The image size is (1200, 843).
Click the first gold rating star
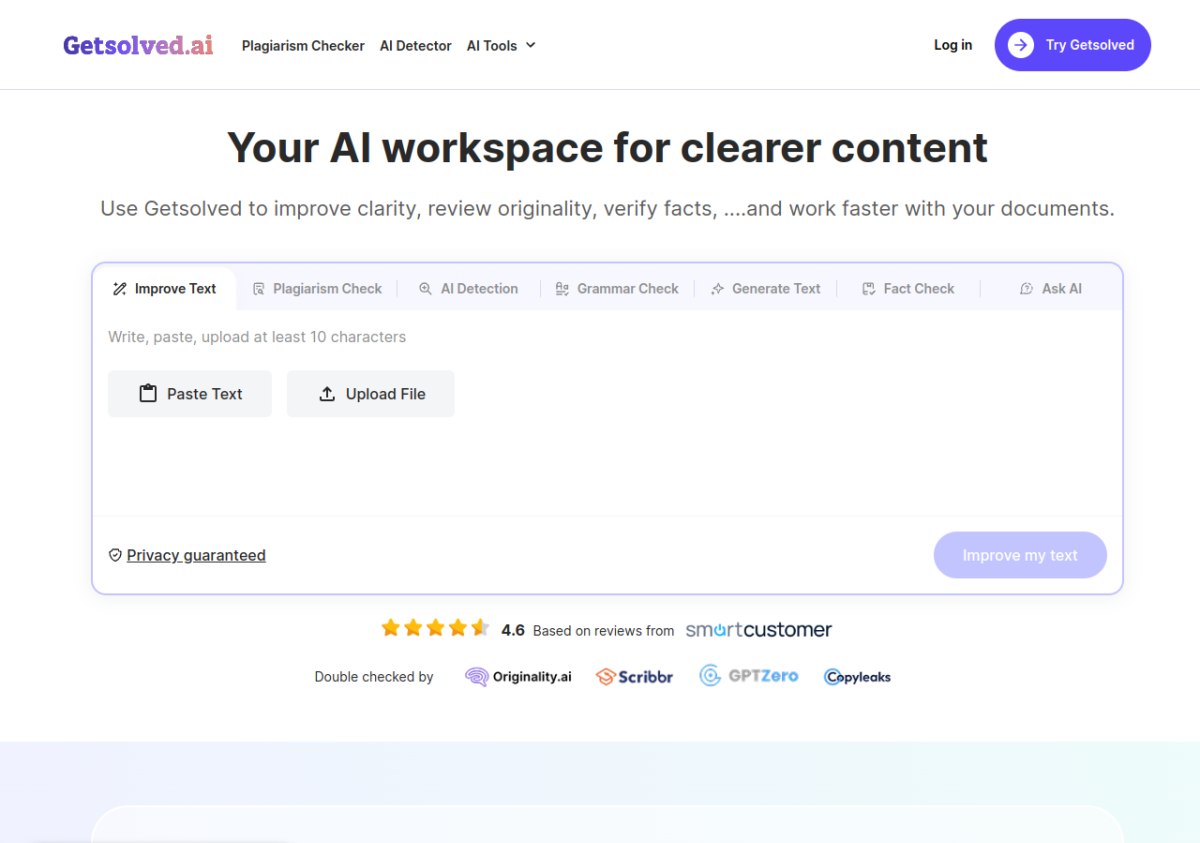390,628
